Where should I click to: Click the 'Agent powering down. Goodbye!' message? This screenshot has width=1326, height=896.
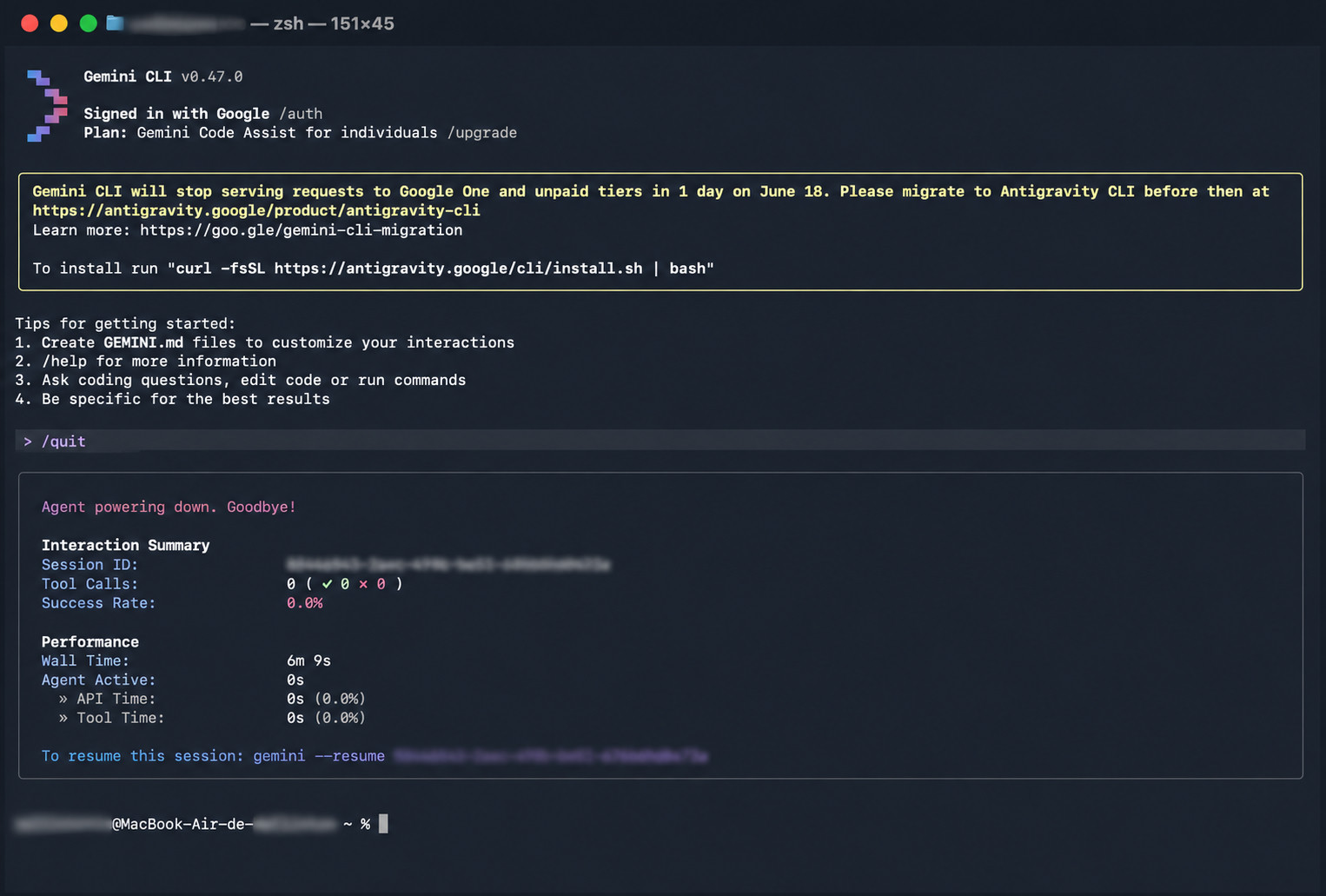coord(169,507)
